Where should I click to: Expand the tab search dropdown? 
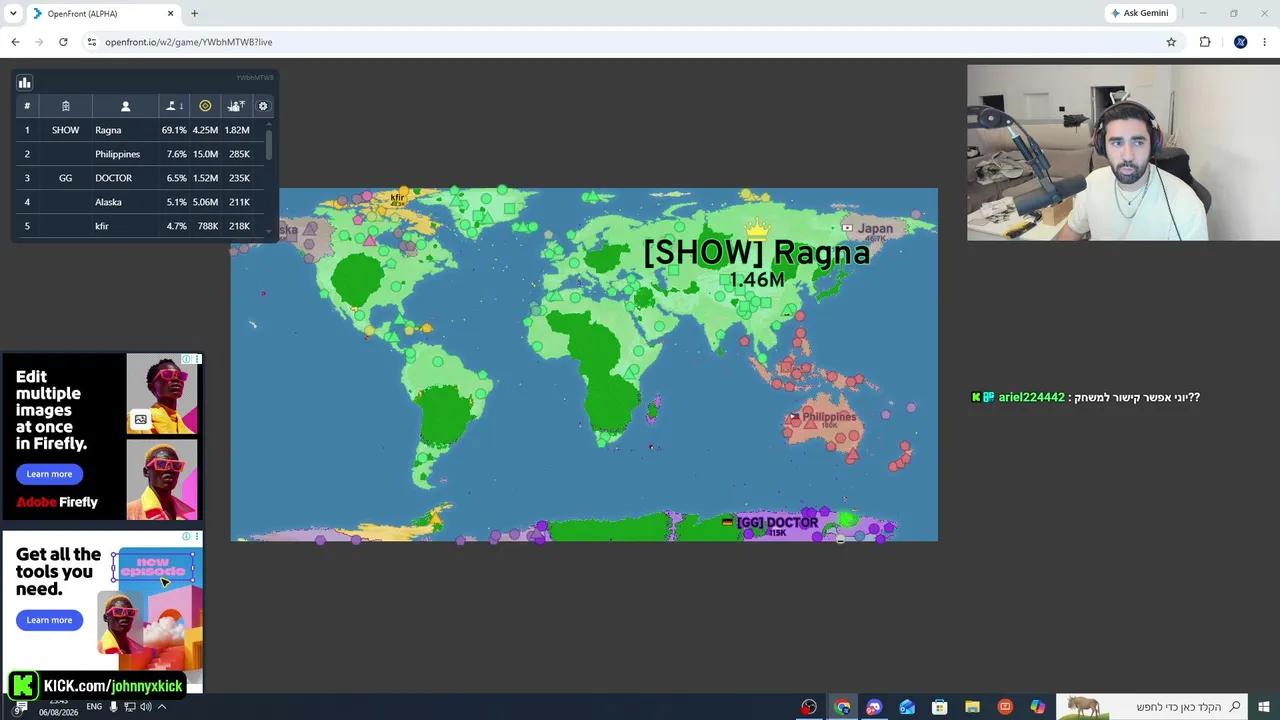[13, 14]
